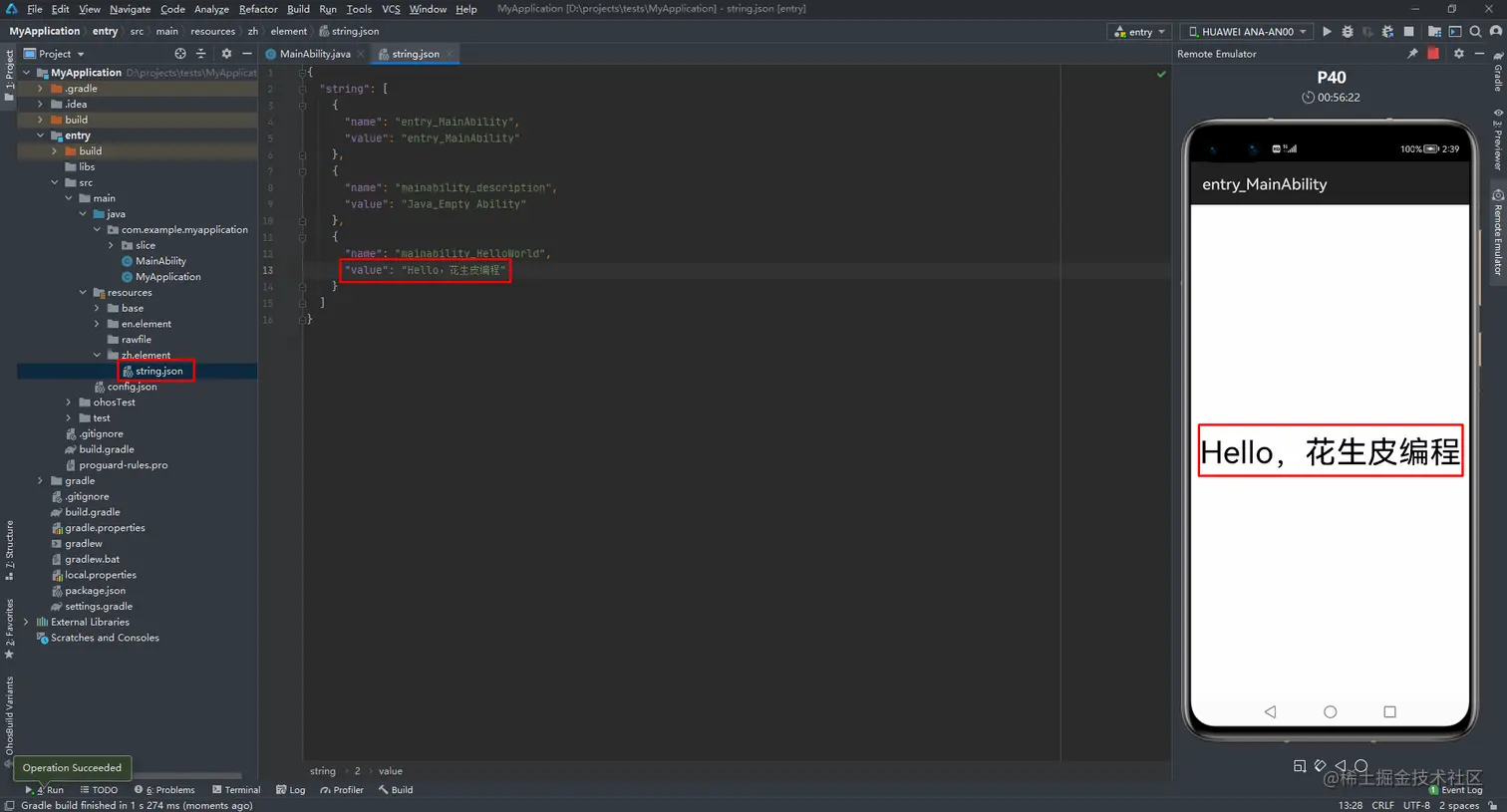Screen dimensions: 1507x812
Task: Toggle the 1: Project side tool window
Action: click(x=9, y=76)
